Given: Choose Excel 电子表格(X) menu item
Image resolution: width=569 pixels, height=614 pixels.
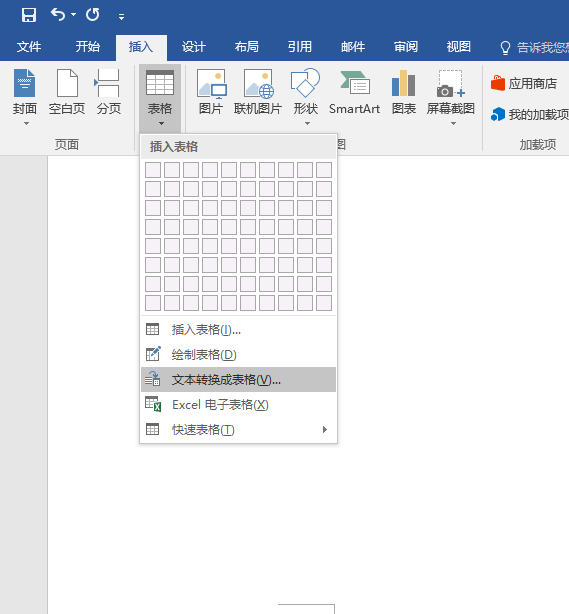Looking at the screenshot, I should point(238,405).
